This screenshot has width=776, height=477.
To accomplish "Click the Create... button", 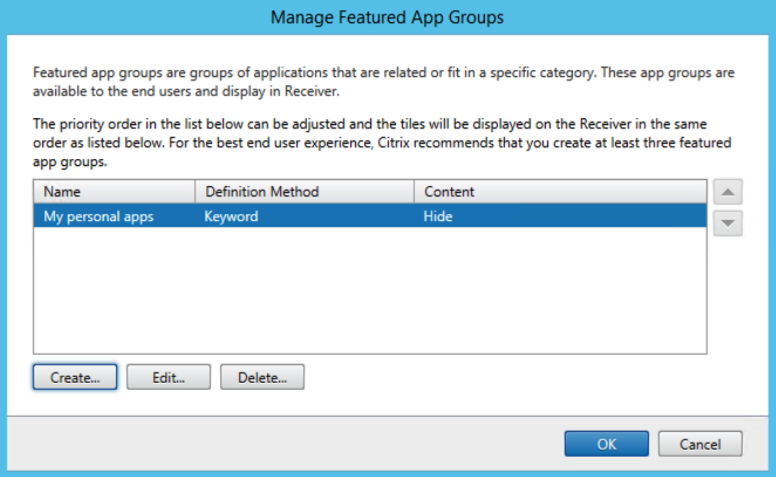I will pyautogui.click(x=75, y=378).
